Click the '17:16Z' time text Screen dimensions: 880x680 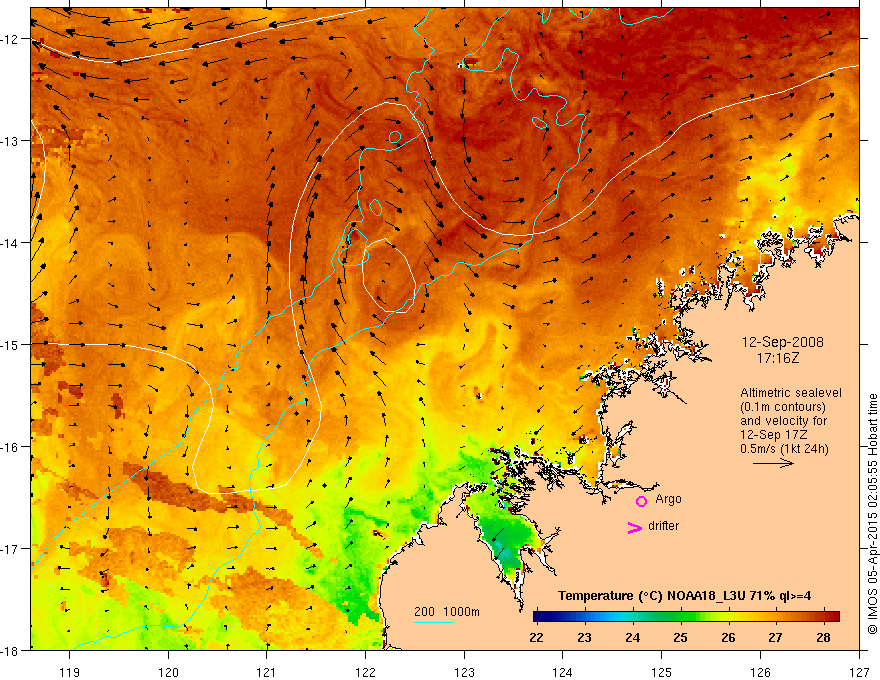777,358
